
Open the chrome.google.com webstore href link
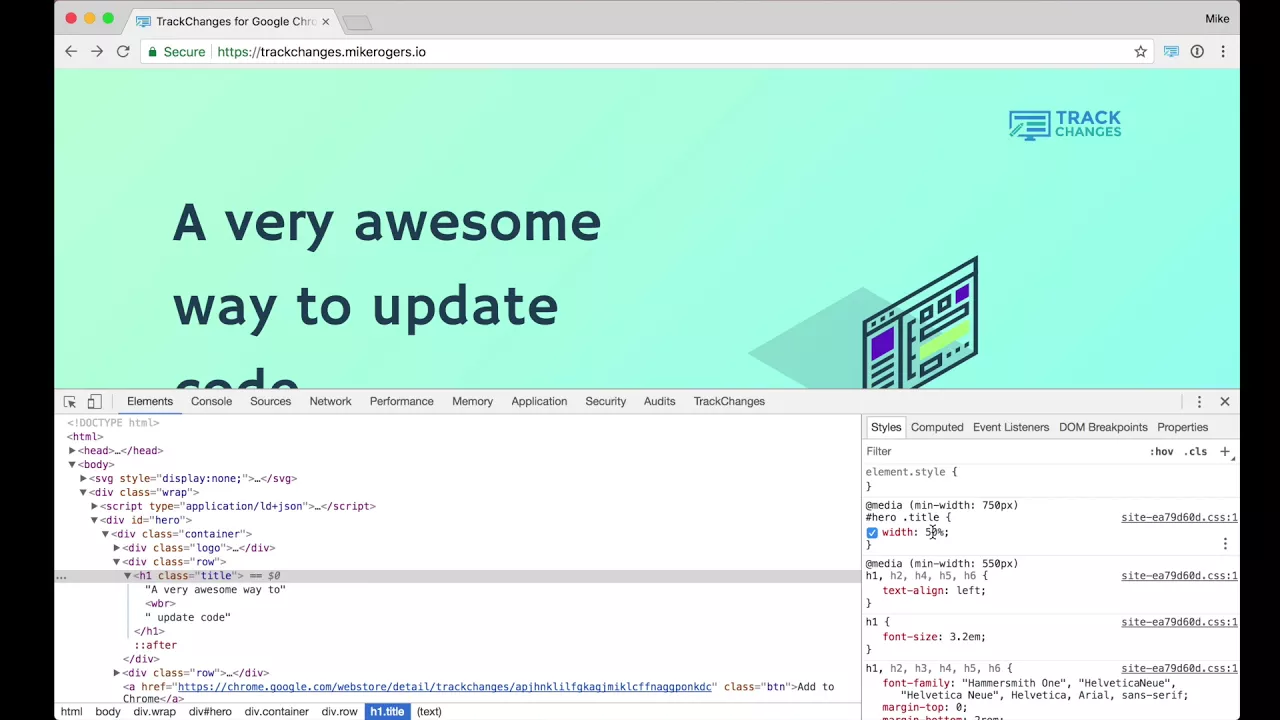point(445,687)
